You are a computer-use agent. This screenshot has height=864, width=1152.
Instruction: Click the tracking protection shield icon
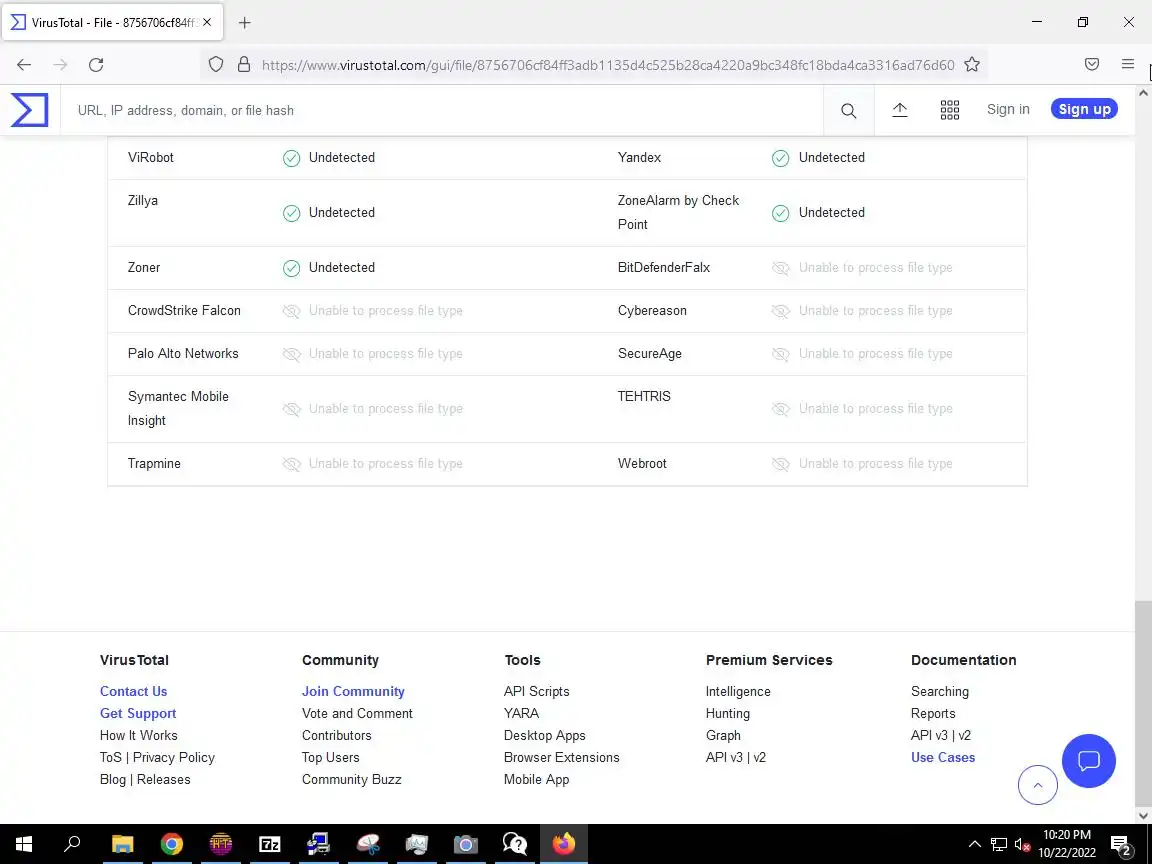(x=216, y=65)
